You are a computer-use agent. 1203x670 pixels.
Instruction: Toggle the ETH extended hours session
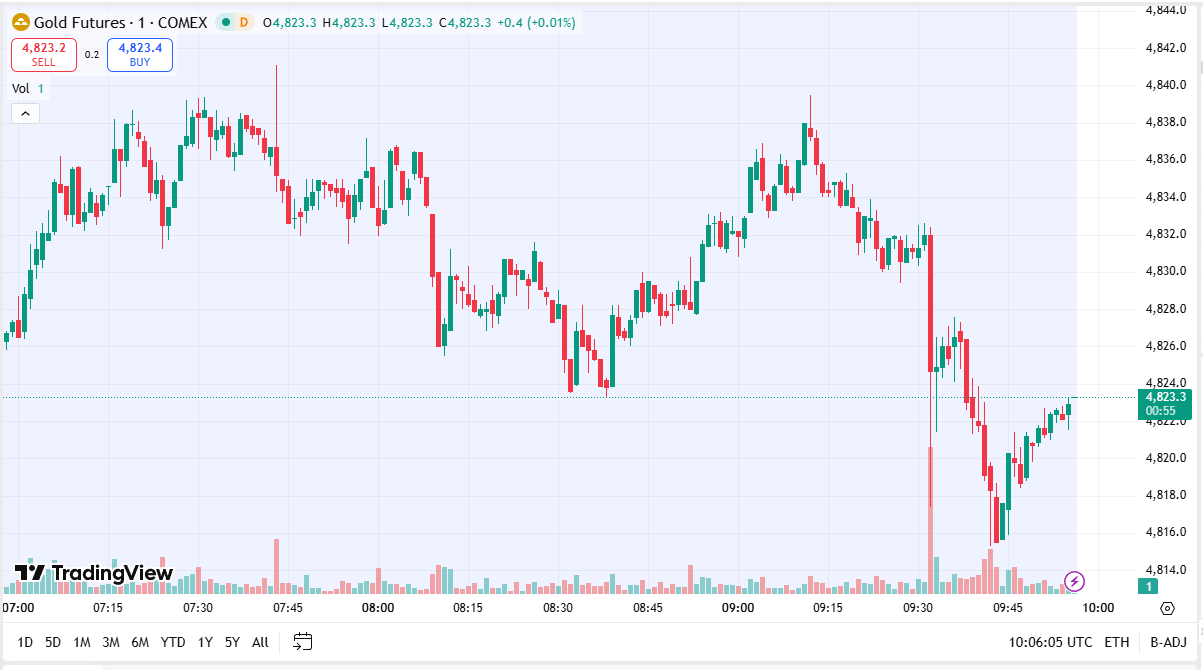point(1116,642)
